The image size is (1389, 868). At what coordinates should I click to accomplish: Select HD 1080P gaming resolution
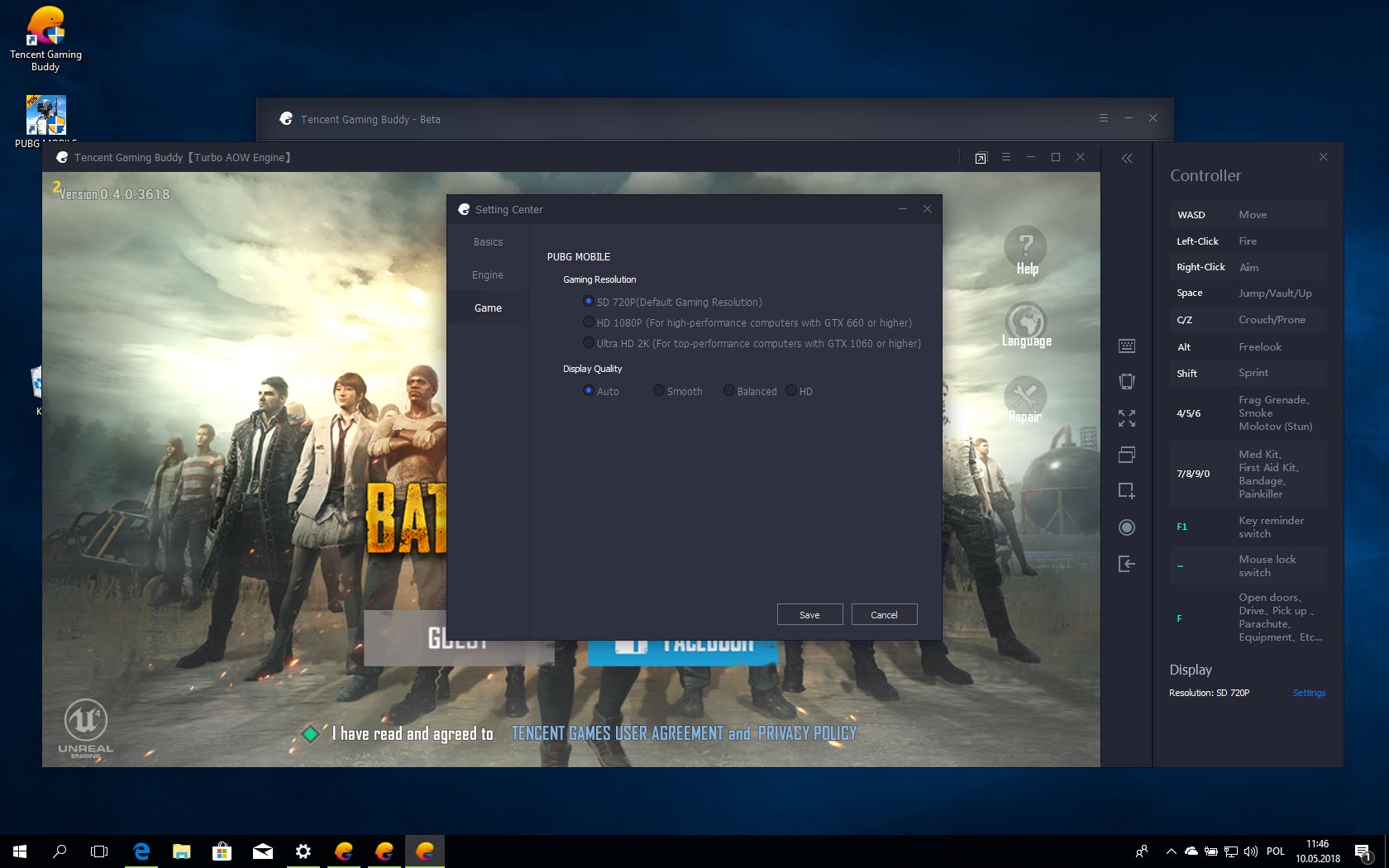coord(588,322)
